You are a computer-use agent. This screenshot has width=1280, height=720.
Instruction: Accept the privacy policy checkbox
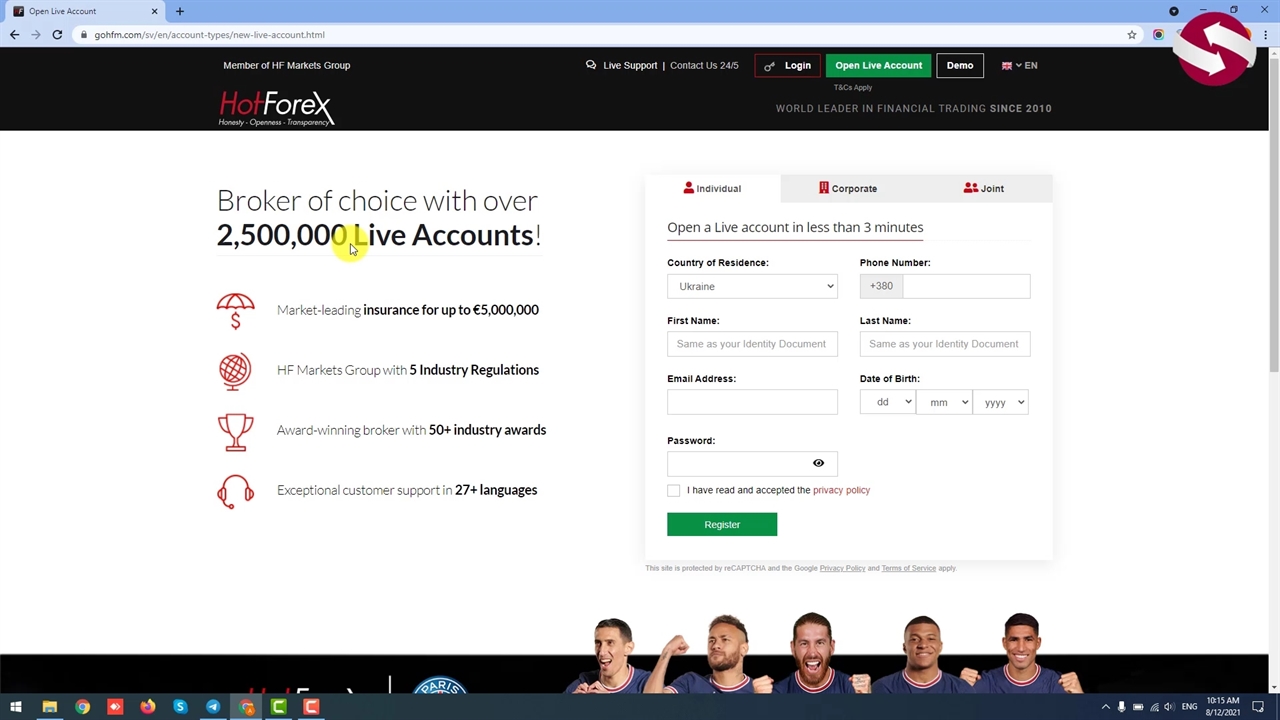pyautogui.click(x=674, y=490)
